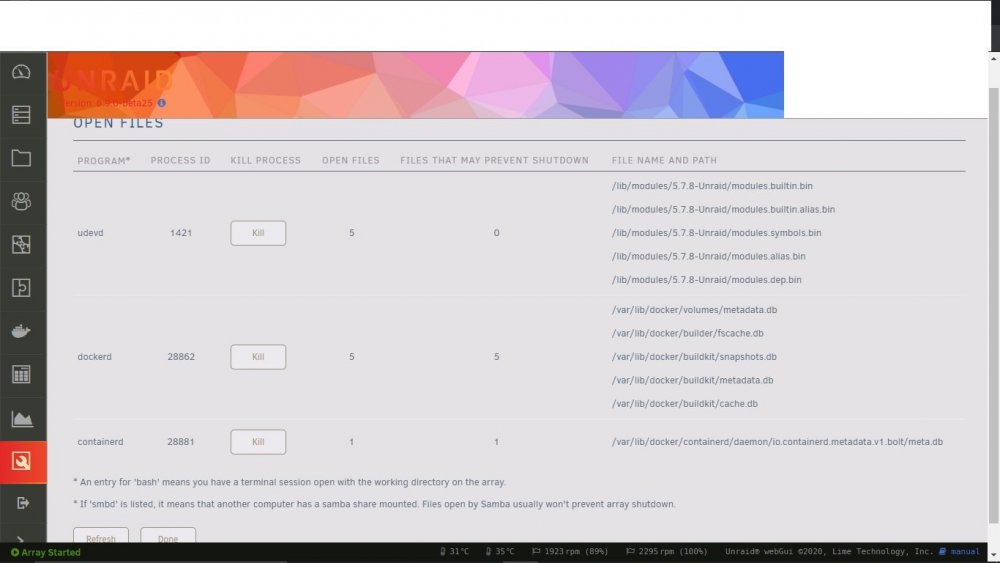This screenshot has height=563, width=1000.
Task: Open the Apps grid sidebar icon
Action: point(21,374)
